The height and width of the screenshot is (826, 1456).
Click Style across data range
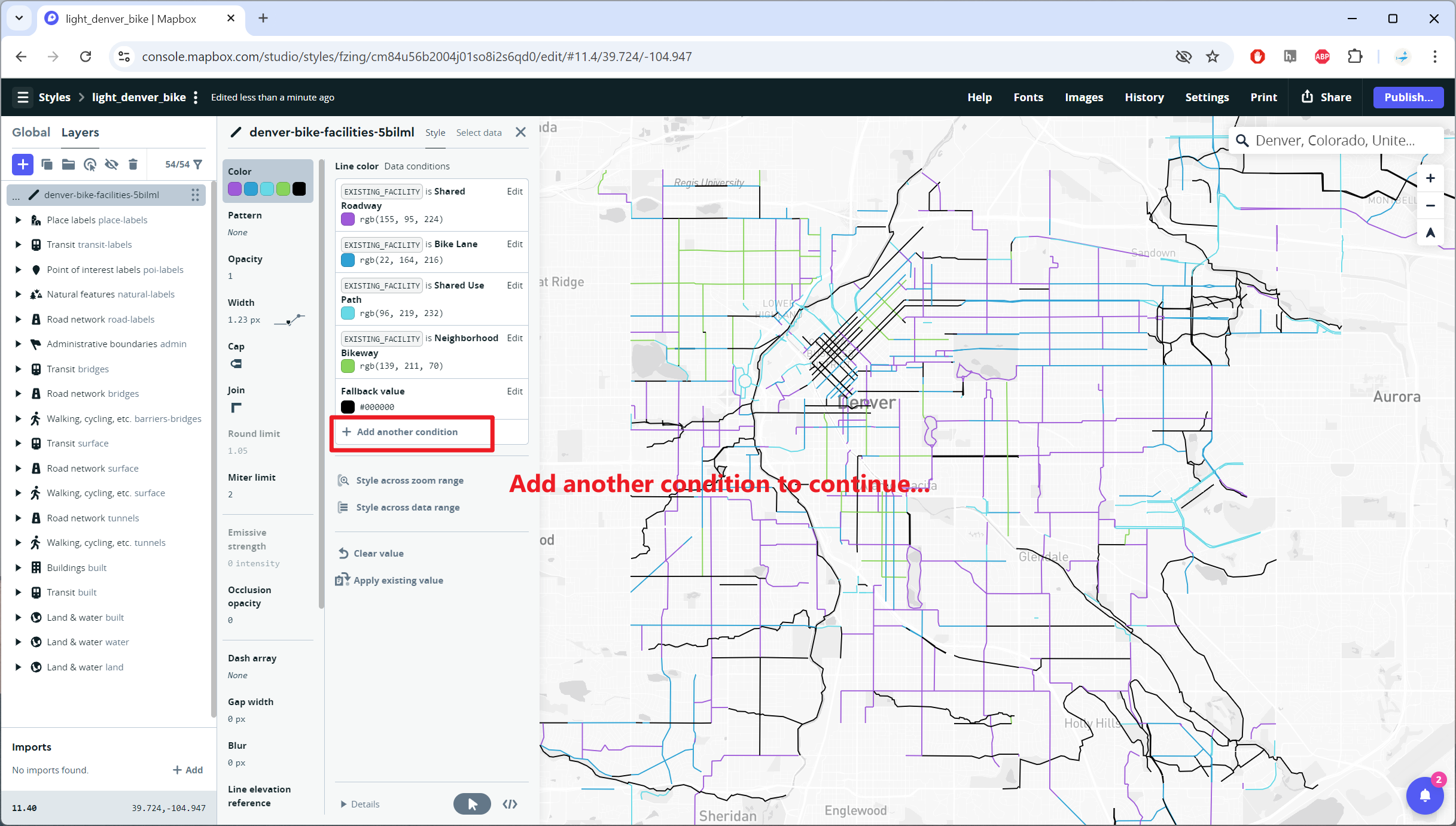tap(408, 507)
